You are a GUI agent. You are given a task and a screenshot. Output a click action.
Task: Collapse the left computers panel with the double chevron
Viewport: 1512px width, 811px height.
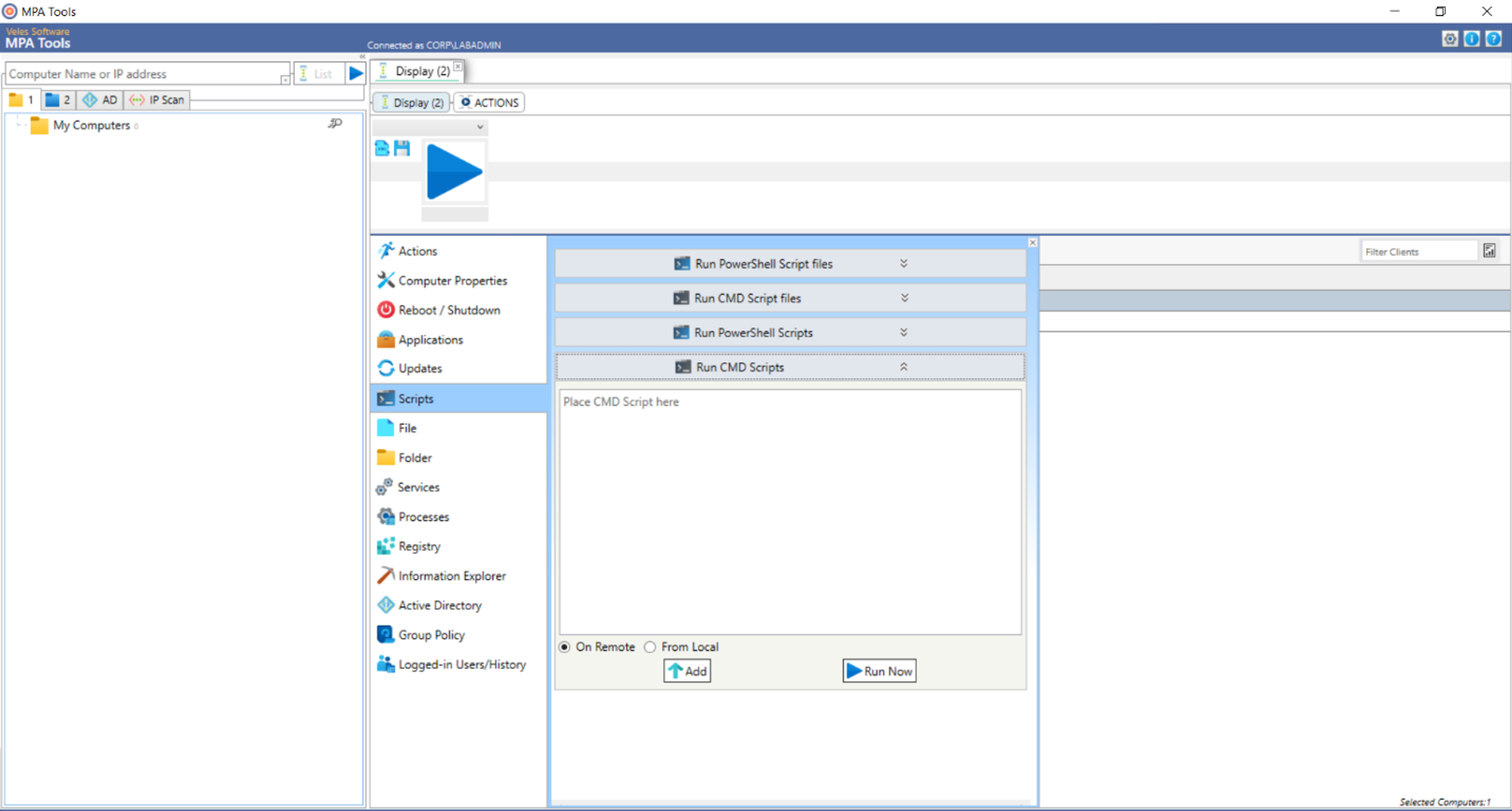coord(362,56)
